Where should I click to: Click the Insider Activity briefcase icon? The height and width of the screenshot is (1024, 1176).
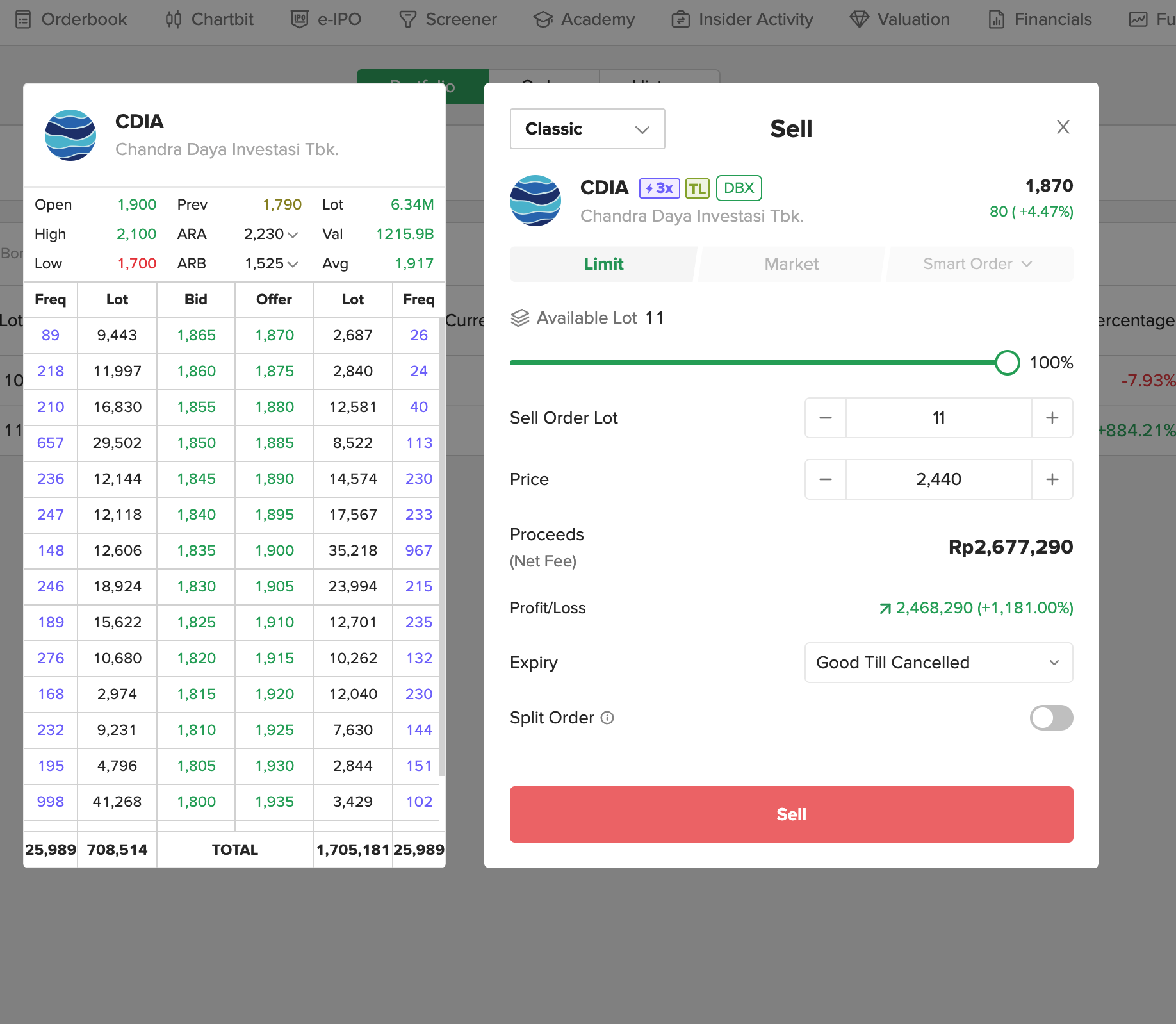pos(681,20)
